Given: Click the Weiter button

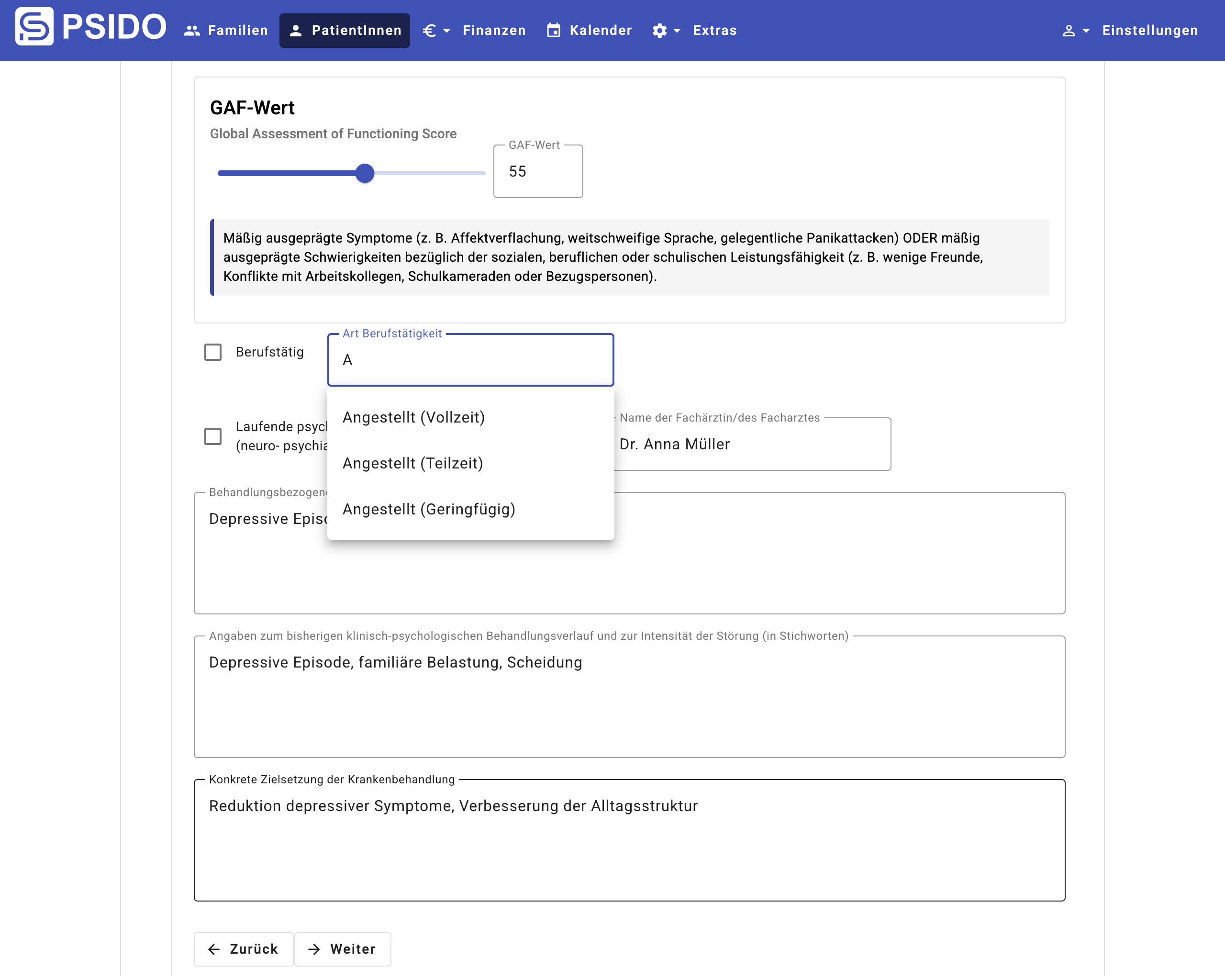Looking at the screenshot, I should click(342, 949).
